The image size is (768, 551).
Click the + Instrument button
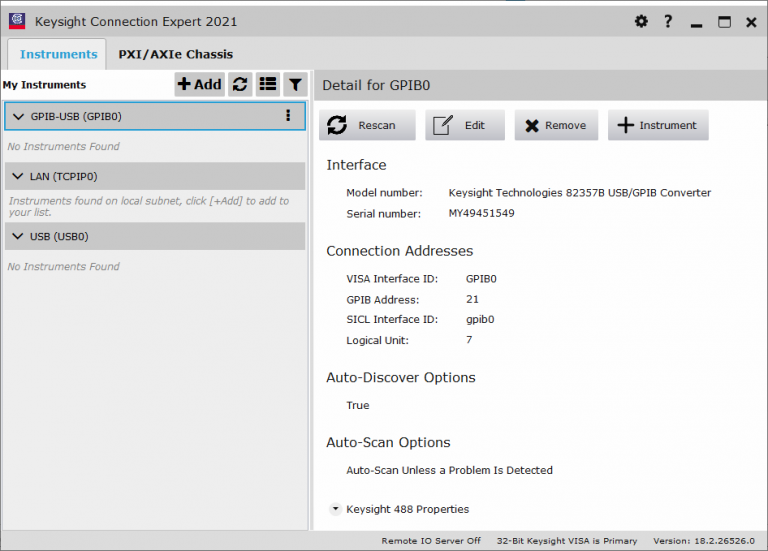coord(657,125)
